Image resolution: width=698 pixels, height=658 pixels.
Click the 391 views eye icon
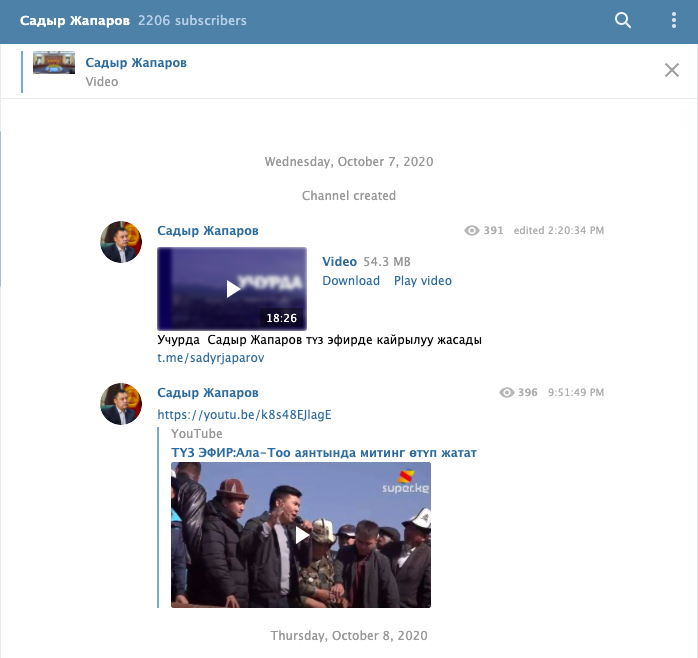(x=473, y=231)
